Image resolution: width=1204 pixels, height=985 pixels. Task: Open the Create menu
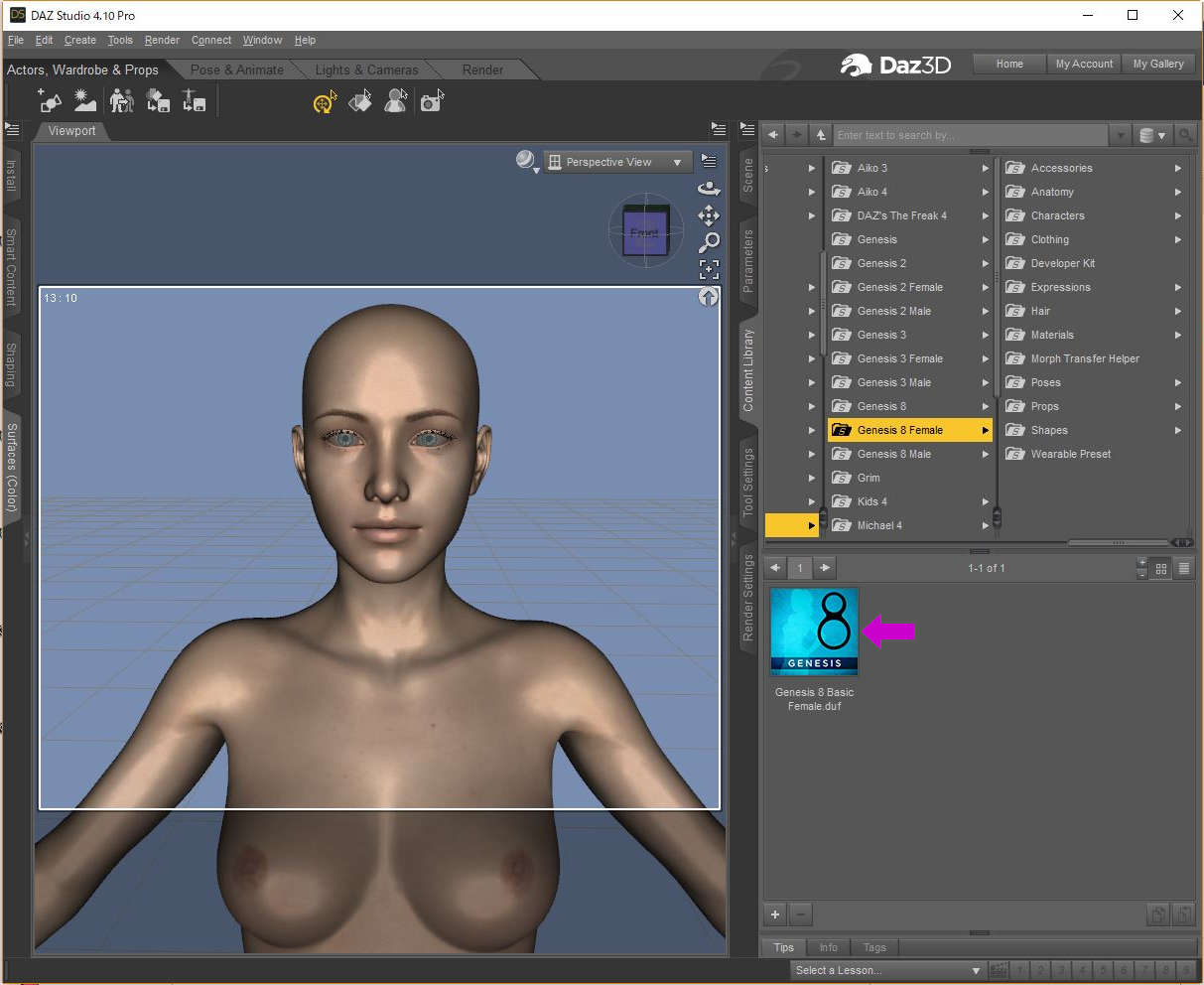80,40
